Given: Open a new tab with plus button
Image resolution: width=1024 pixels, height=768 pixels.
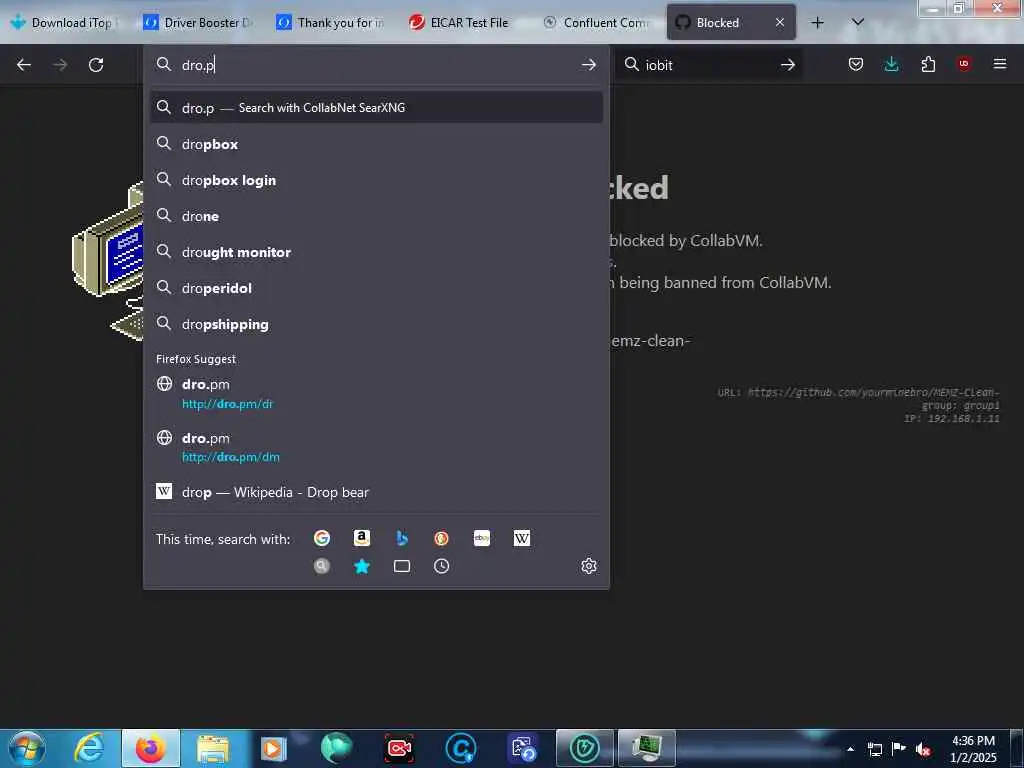Looking at the screenshot, I should click(817, 23).
